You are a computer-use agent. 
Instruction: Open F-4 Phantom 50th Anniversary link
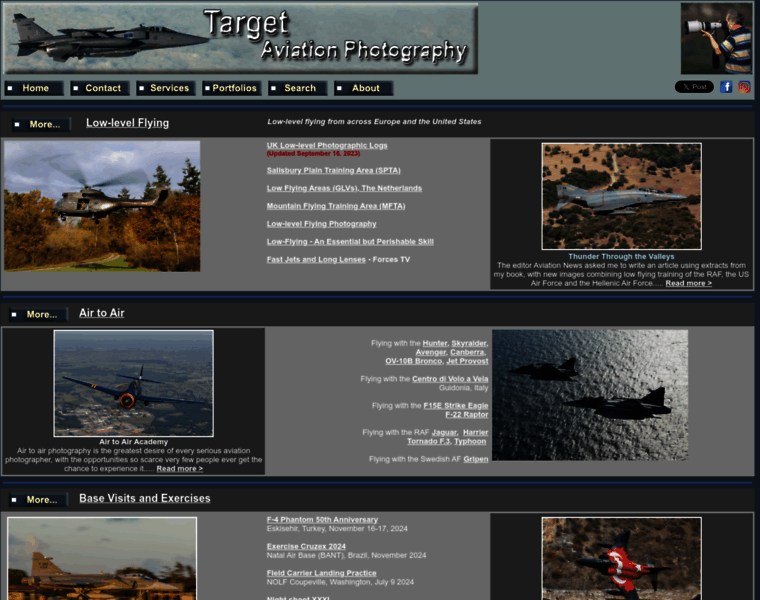pos(322,520)
